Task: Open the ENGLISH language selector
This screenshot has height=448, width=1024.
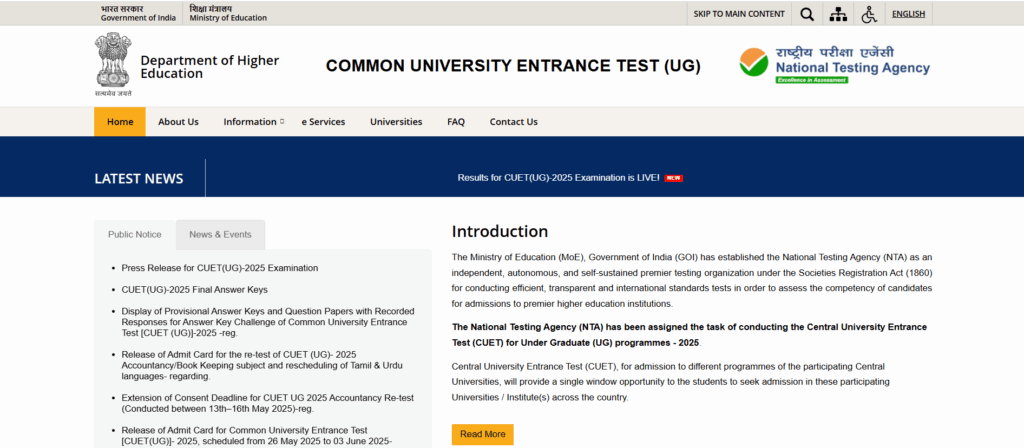Action: coord(908,14)
